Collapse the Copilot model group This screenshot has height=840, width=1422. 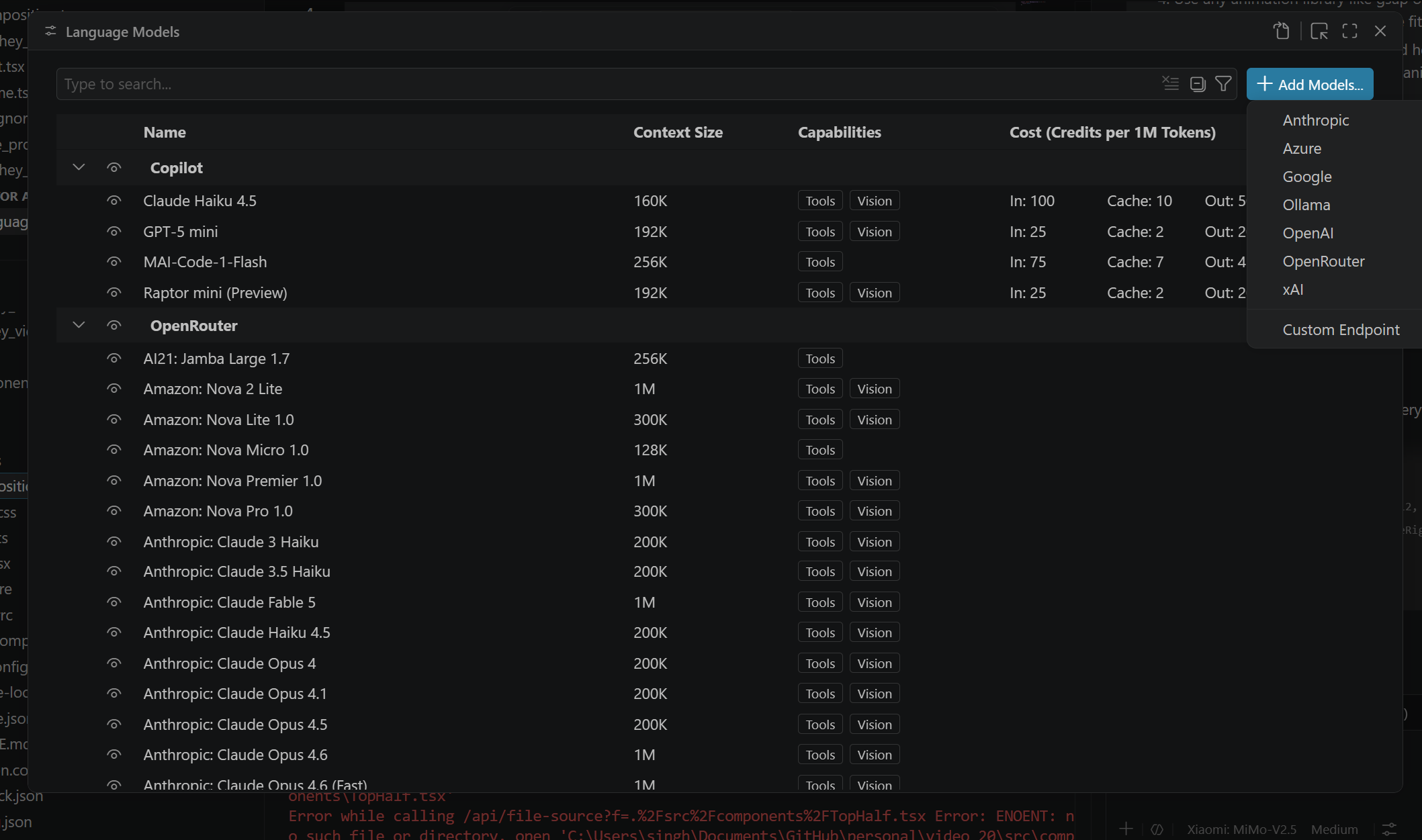pyautogui.click(x=79, y=167)
